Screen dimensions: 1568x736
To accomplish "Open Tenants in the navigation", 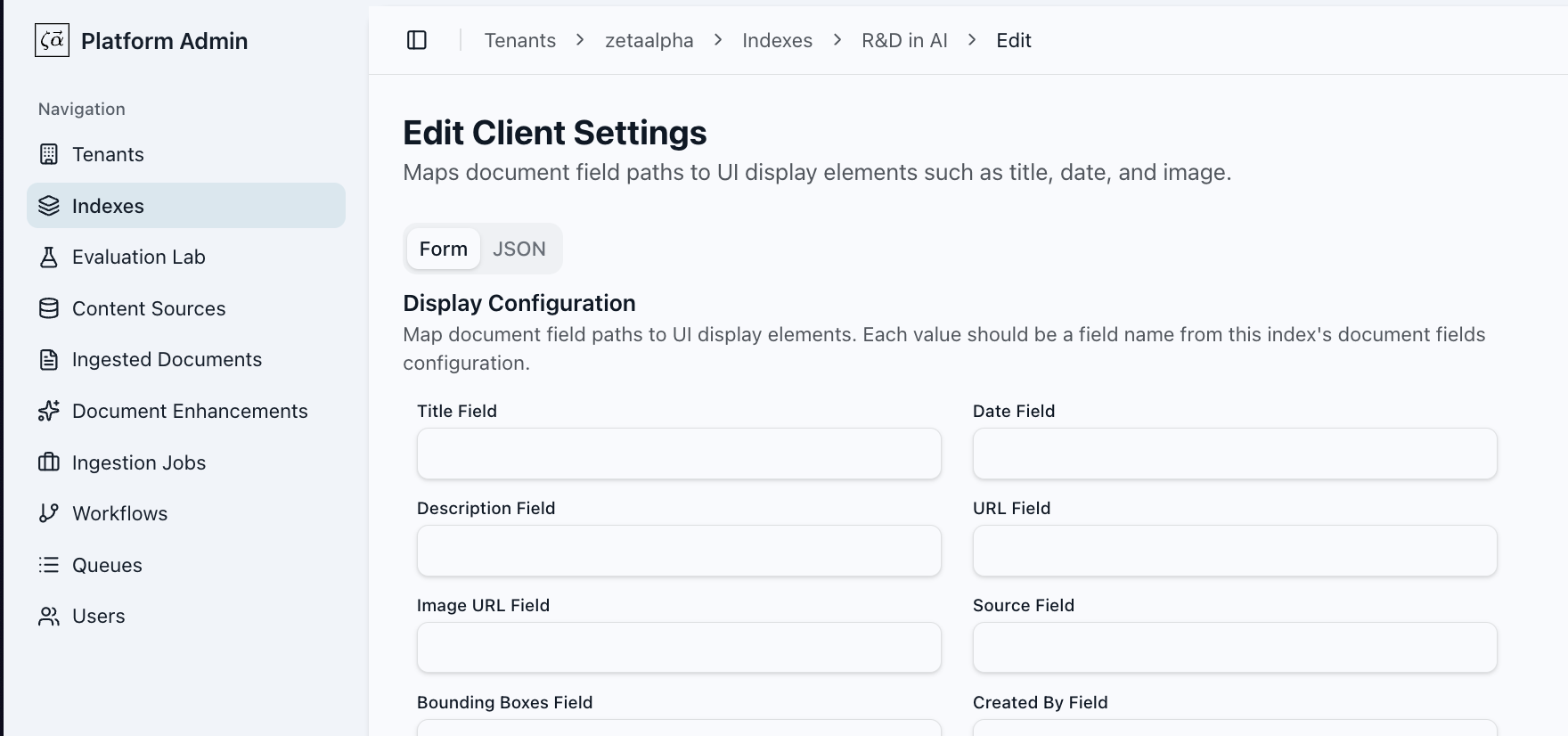I will (x=186, y=154).
